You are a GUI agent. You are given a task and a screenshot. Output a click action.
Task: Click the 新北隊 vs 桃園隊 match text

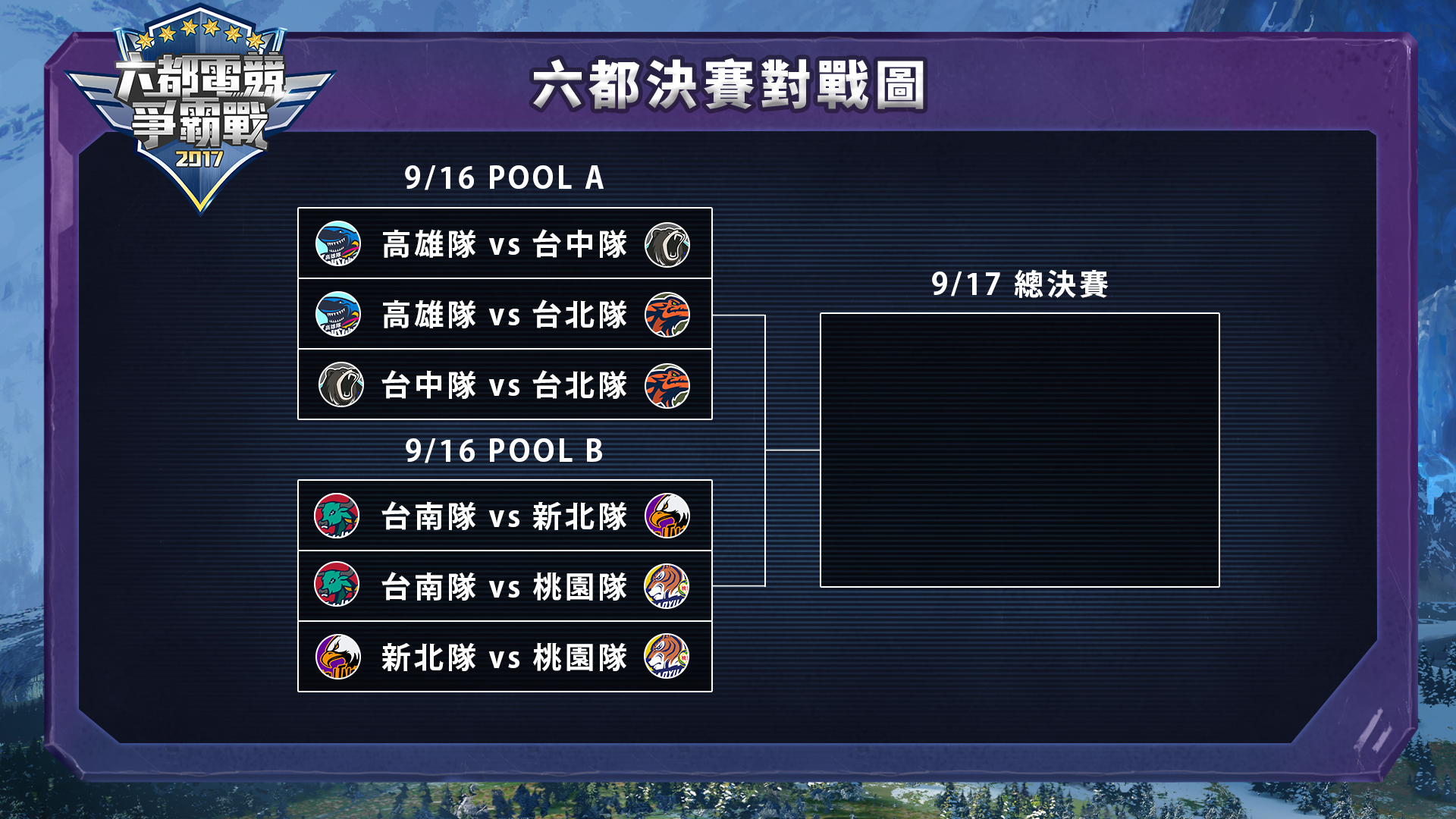click(x=504, y=657)
